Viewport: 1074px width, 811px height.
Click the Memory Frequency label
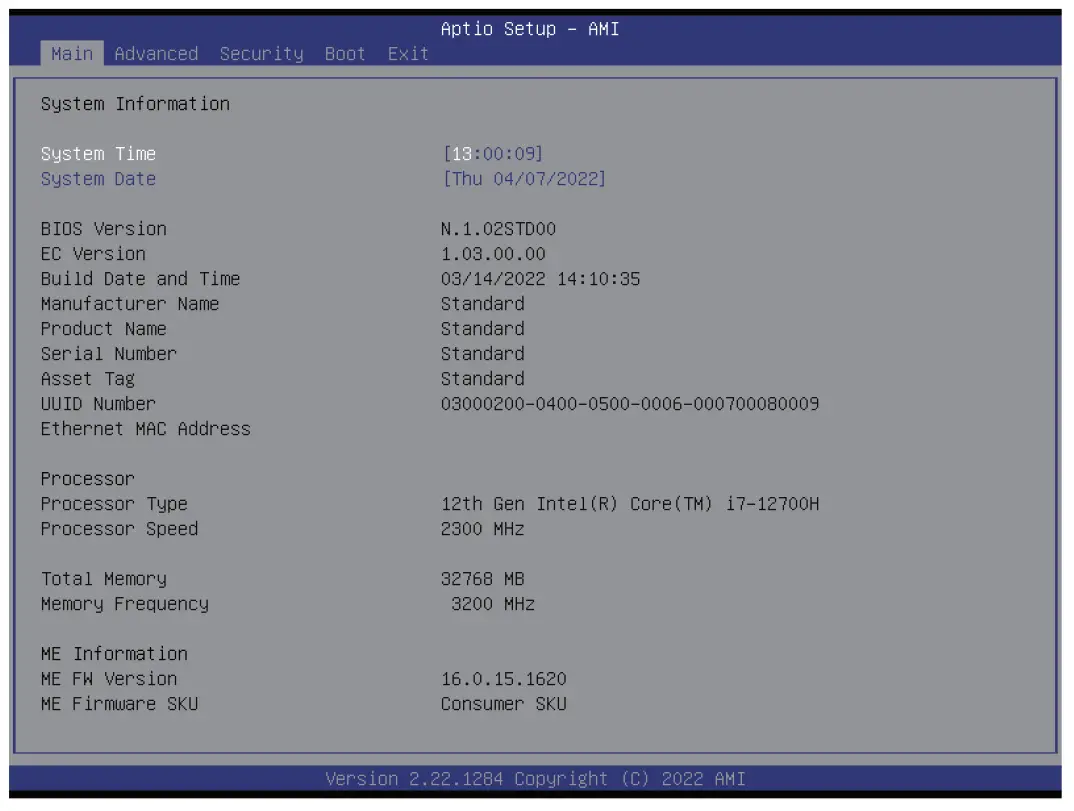pos(125,605)
